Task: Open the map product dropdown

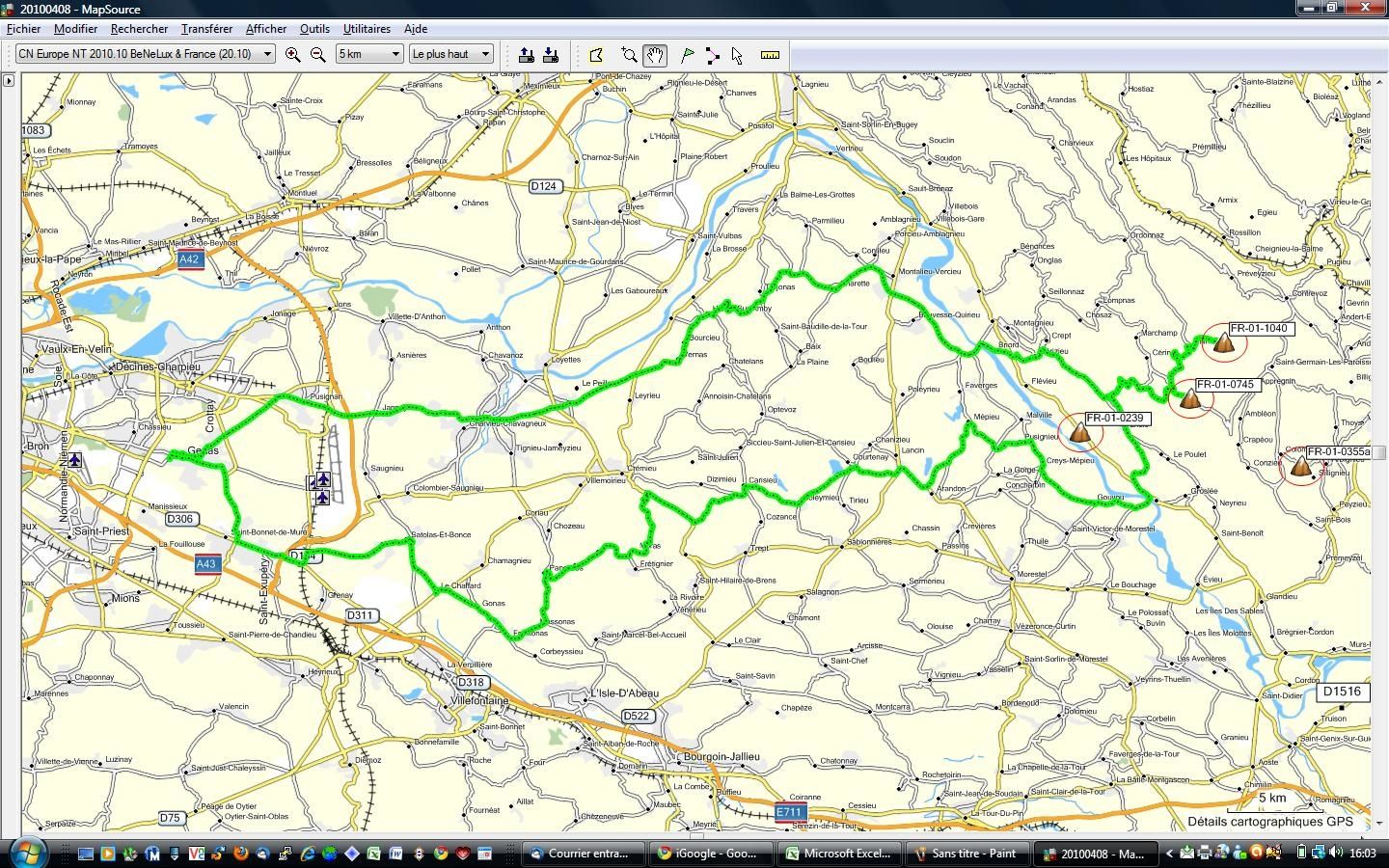Action: coord(145,54)
